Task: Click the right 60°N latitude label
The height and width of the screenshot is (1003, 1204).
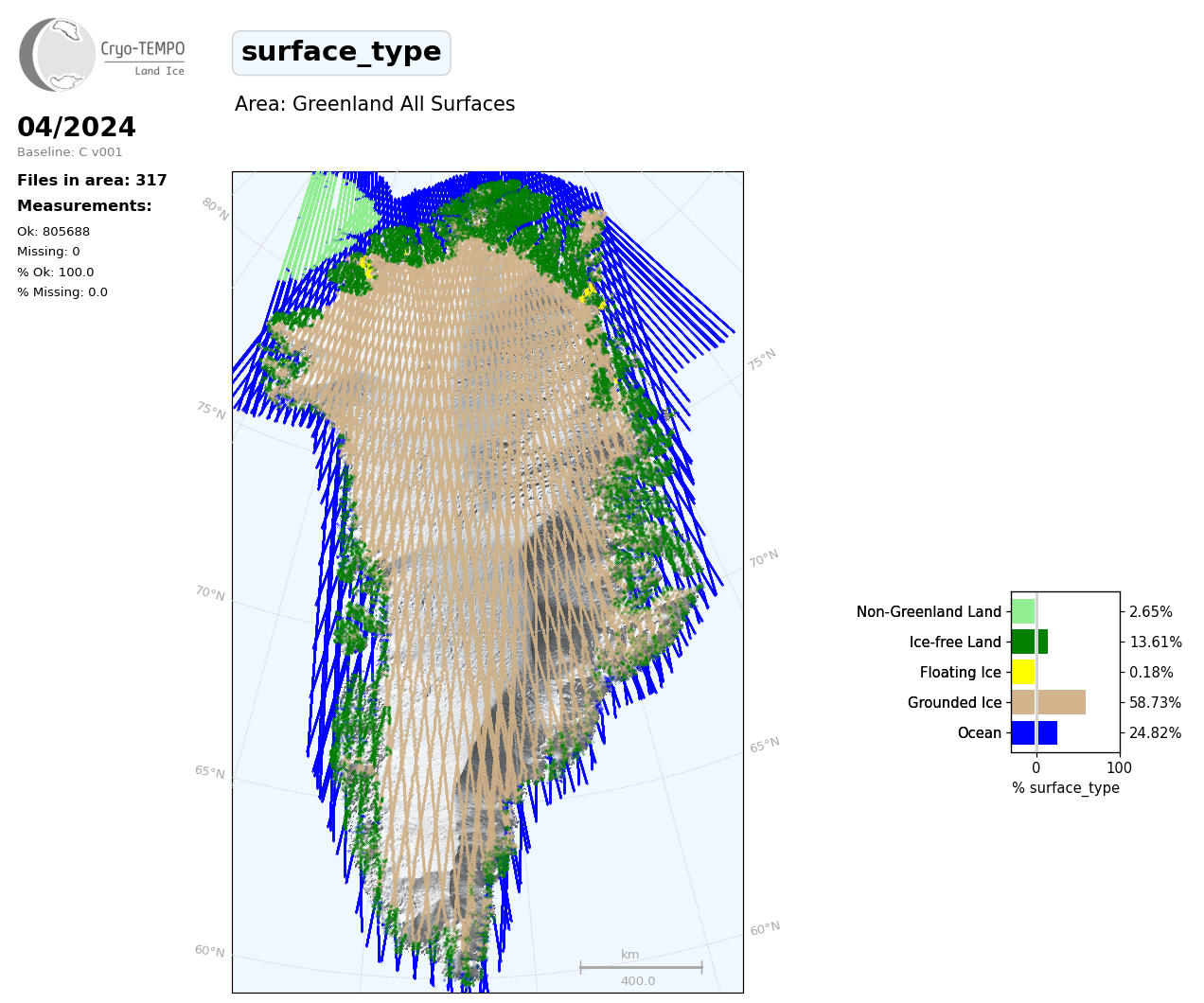Action: [x=765, y=929]
